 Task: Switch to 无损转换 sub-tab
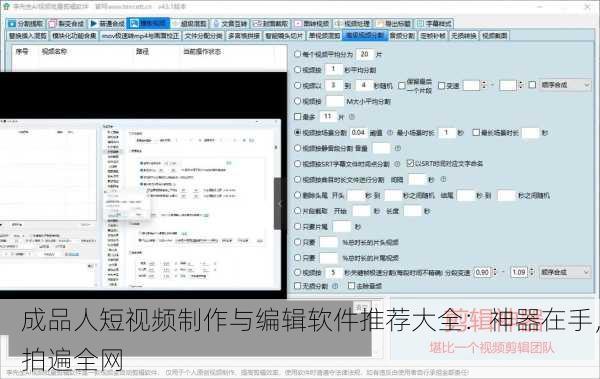click(x=464, y=36)
